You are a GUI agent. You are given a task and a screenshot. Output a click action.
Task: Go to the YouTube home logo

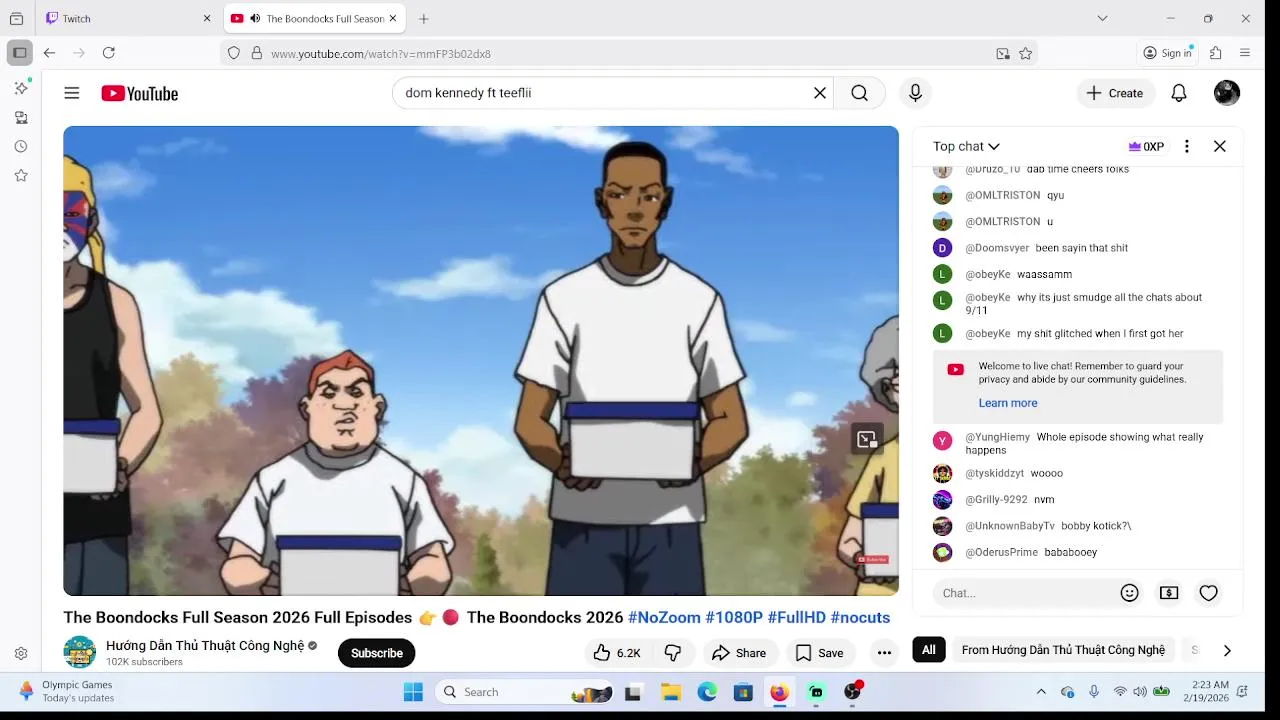tap(139, 93)
